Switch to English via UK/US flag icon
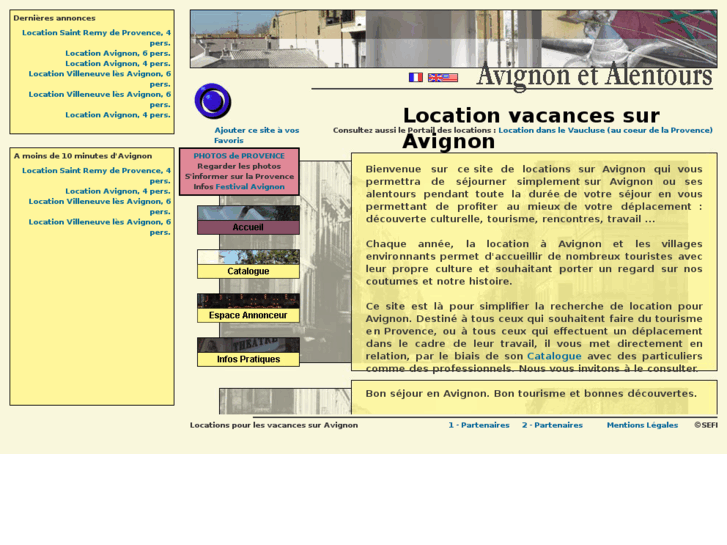 pyautogui.click(x=442, y=77)
